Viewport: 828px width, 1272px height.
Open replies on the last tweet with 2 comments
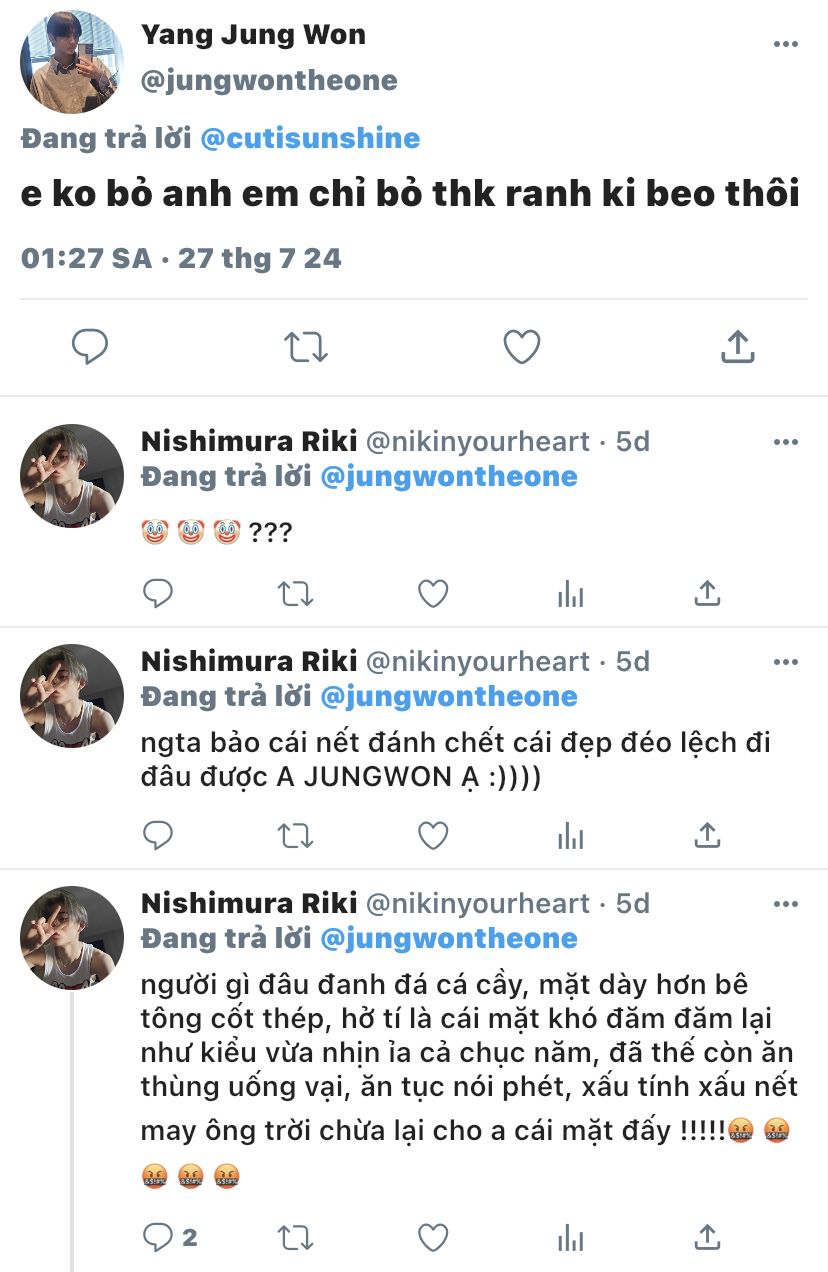point(168,1237)
